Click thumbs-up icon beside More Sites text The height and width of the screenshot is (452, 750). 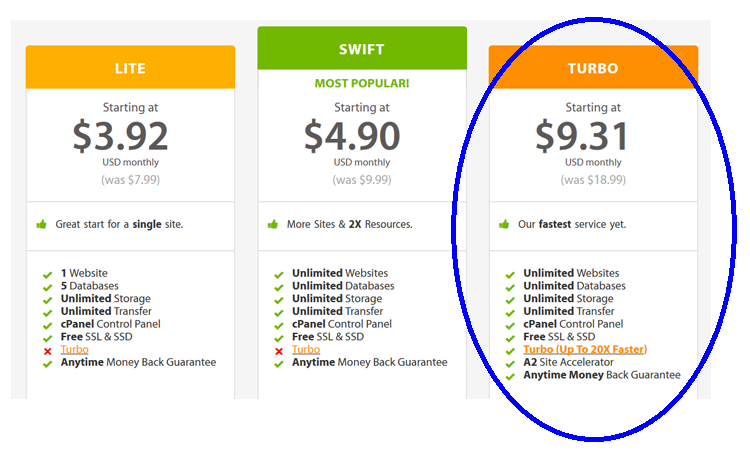click(x=273, y=224)
